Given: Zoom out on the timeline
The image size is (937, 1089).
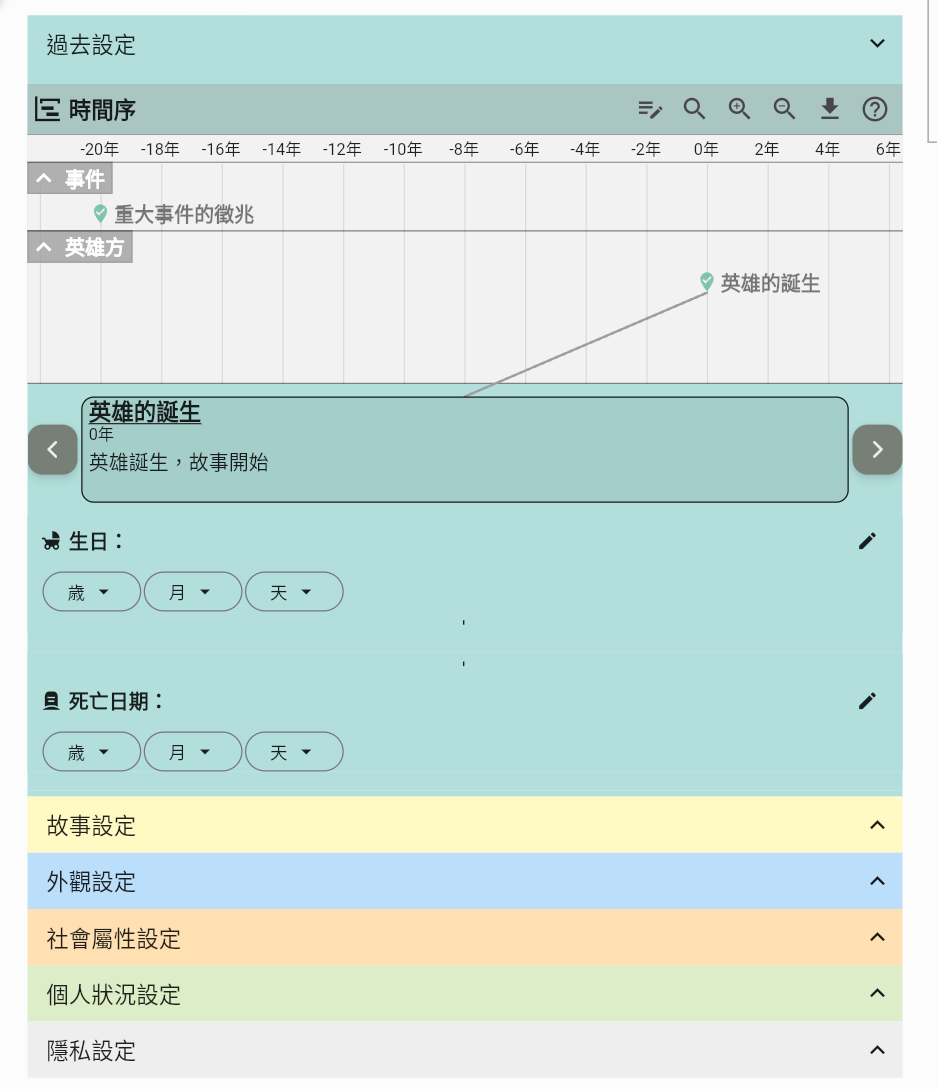Looking at the screenshot, I should click(x=784, y=109).
